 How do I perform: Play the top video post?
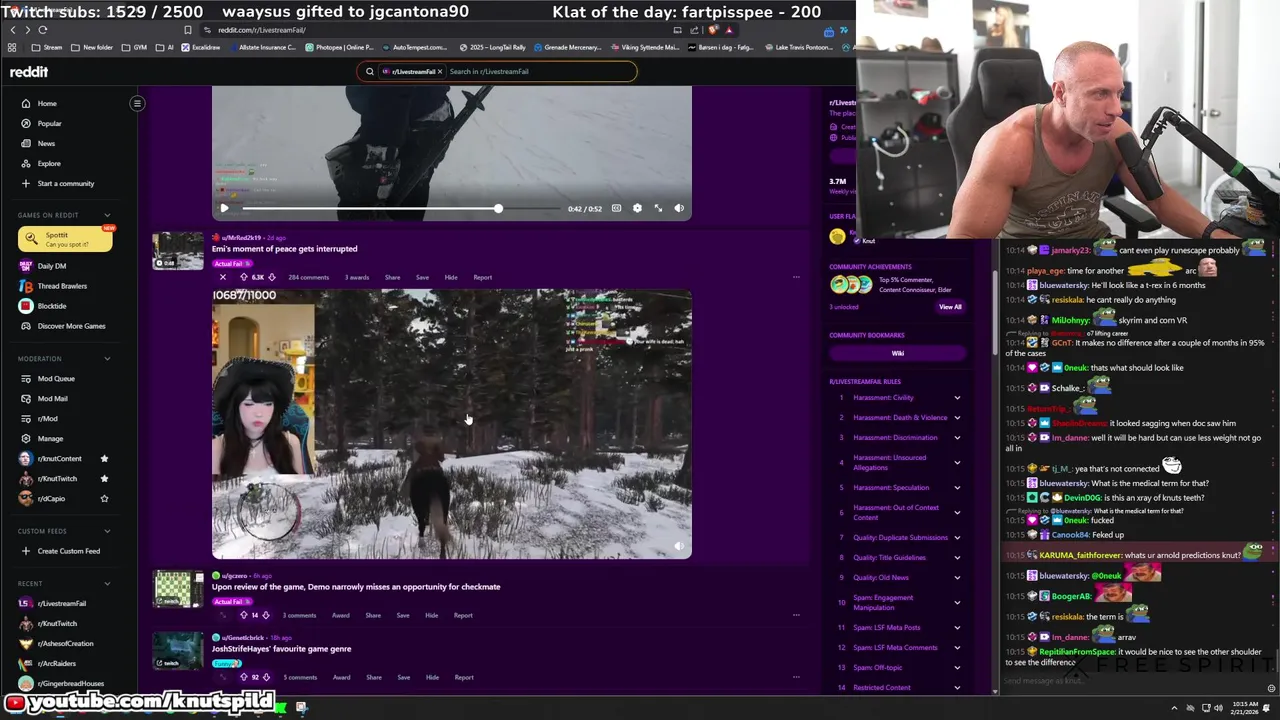pos(224,208)
